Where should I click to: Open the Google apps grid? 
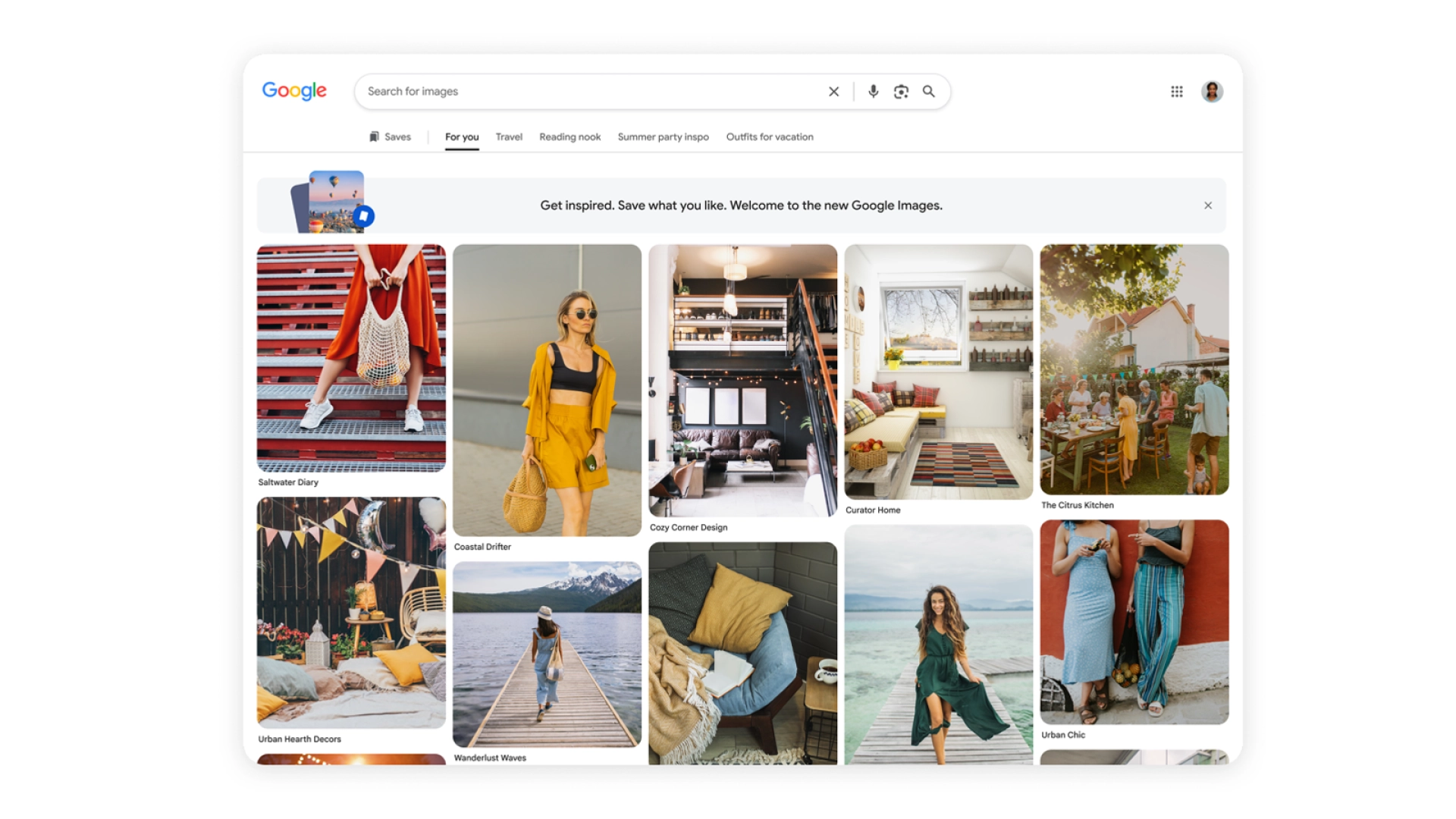click(1177, 92)
